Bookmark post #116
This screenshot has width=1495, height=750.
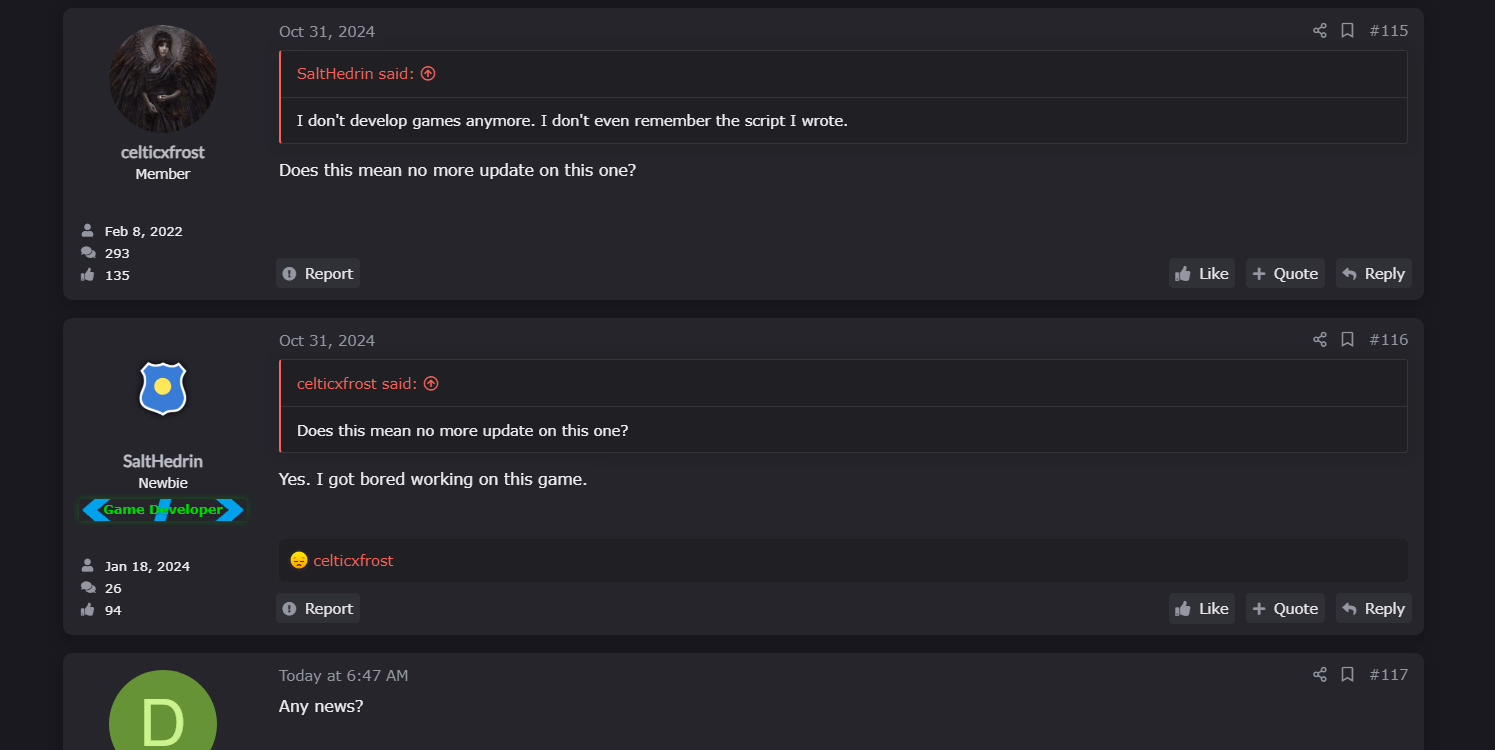pos(1347,340)
